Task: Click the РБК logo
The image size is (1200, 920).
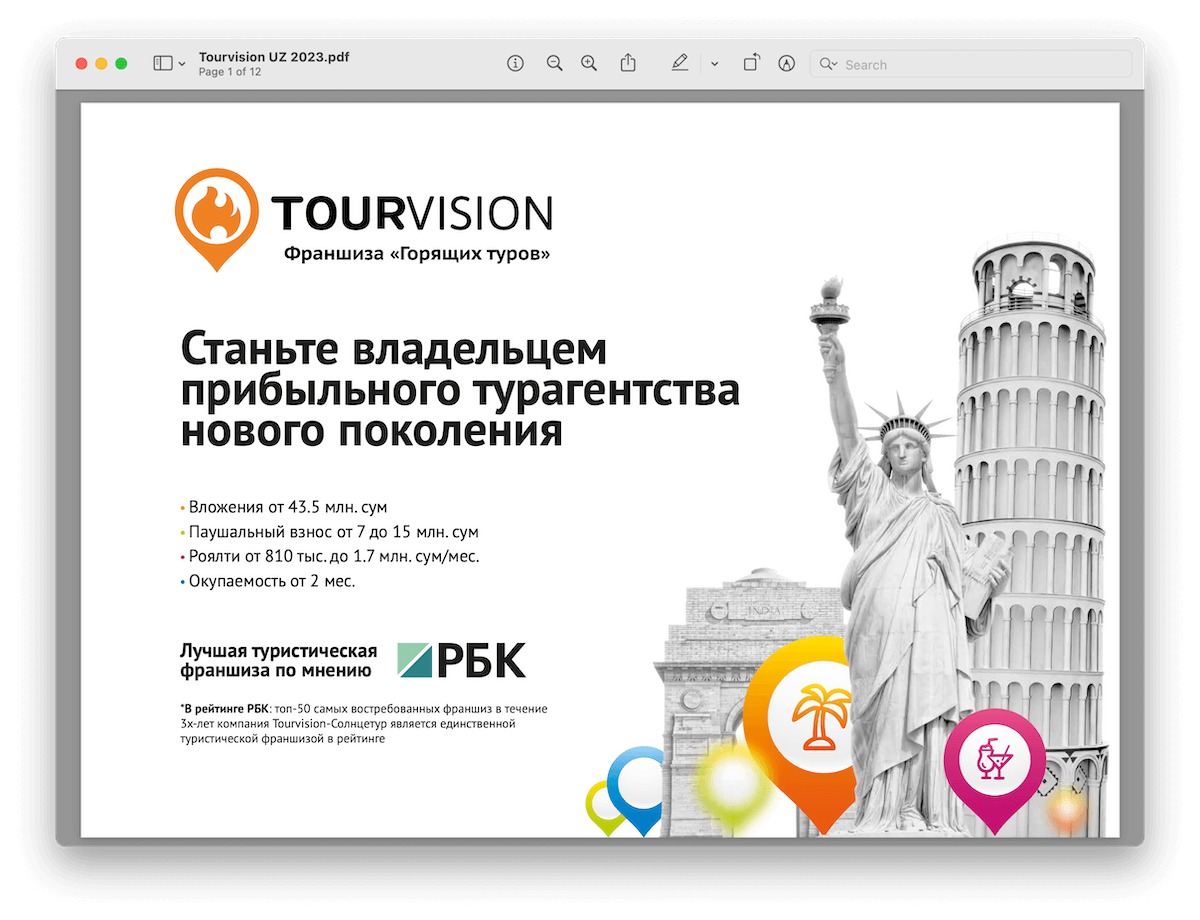Action: click(461, 660)
